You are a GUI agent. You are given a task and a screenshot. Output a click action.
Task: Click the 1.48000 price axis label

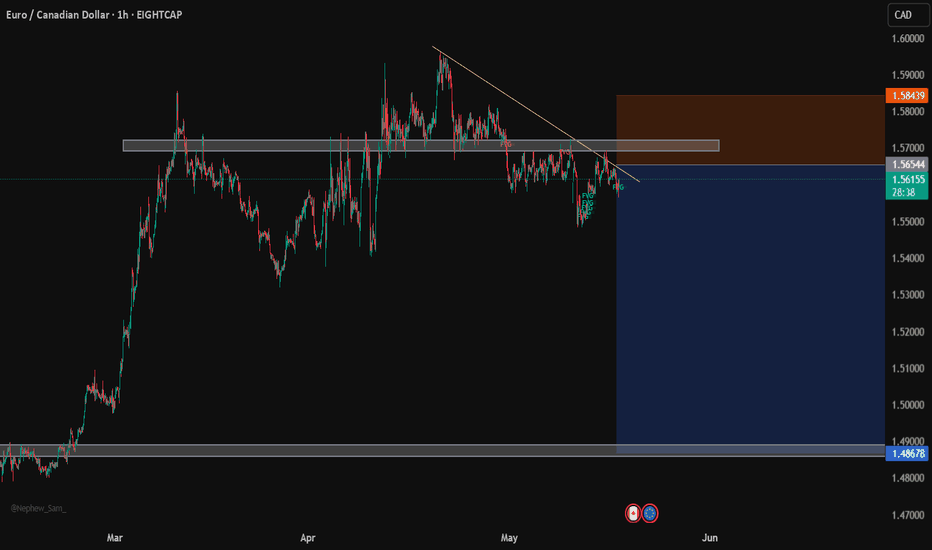click(908, 477)
